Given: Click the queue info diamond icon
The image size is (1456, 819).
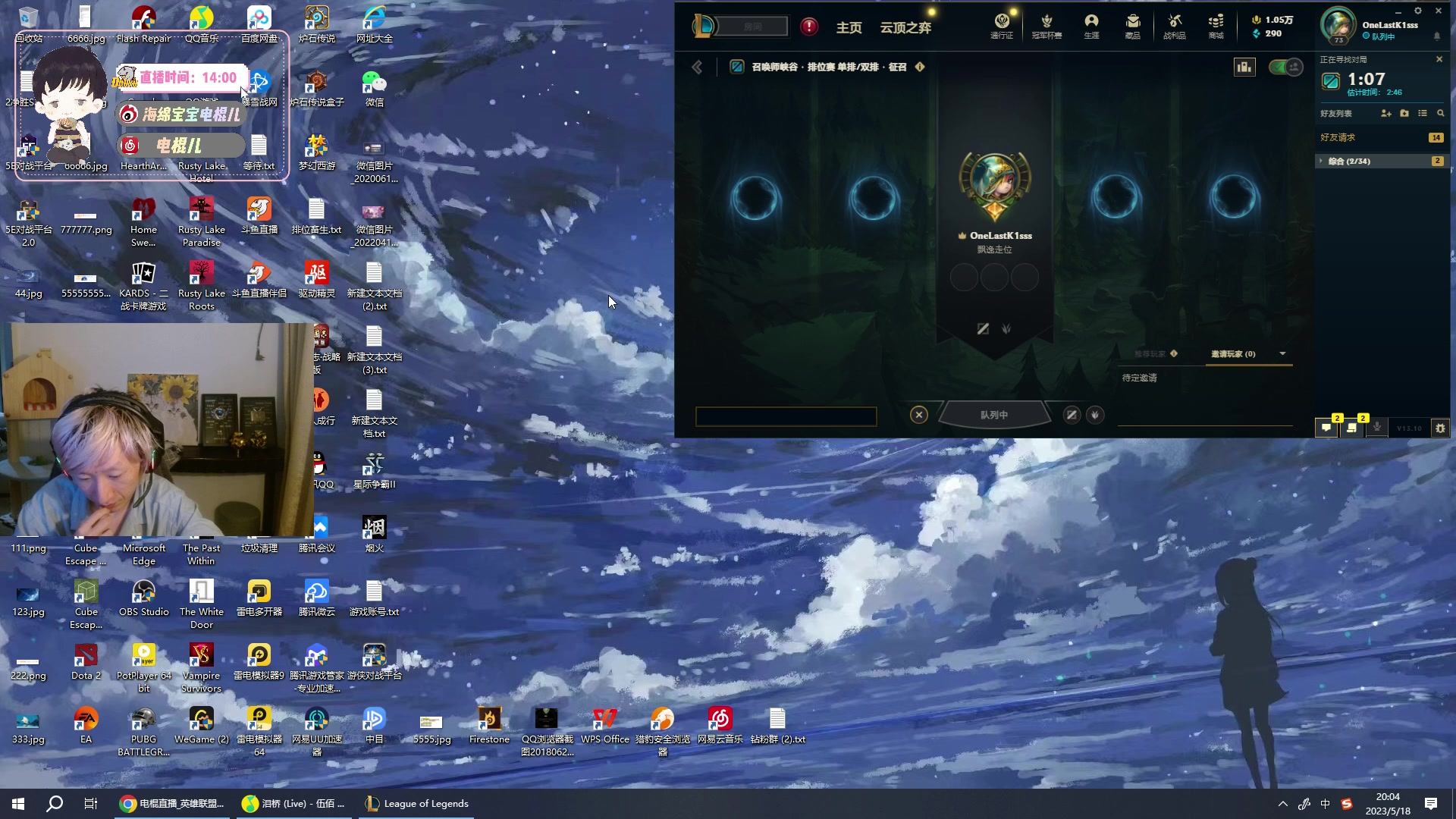Looking at the screenshot, I should (x=920, y=67).
